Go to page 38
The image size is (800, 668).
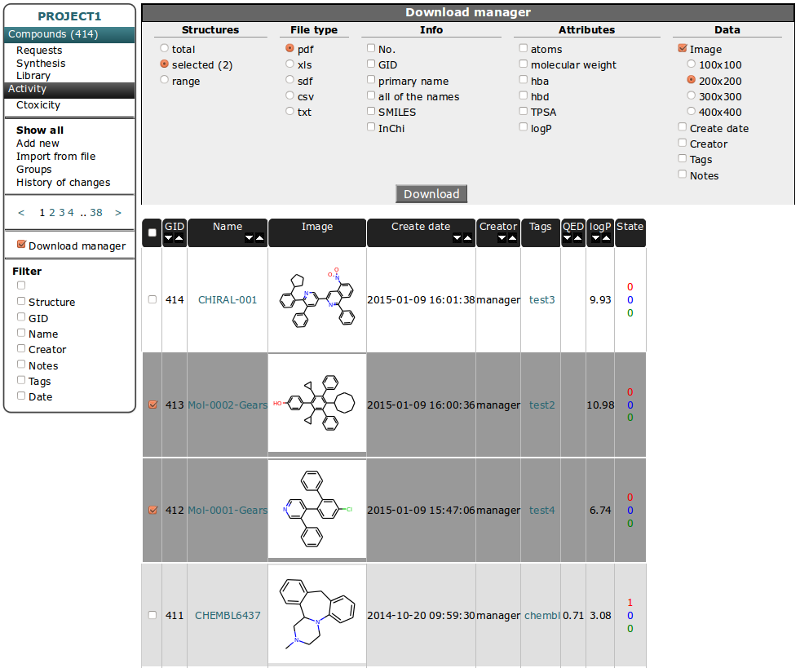pyautogui.click(x=96, y=213)
